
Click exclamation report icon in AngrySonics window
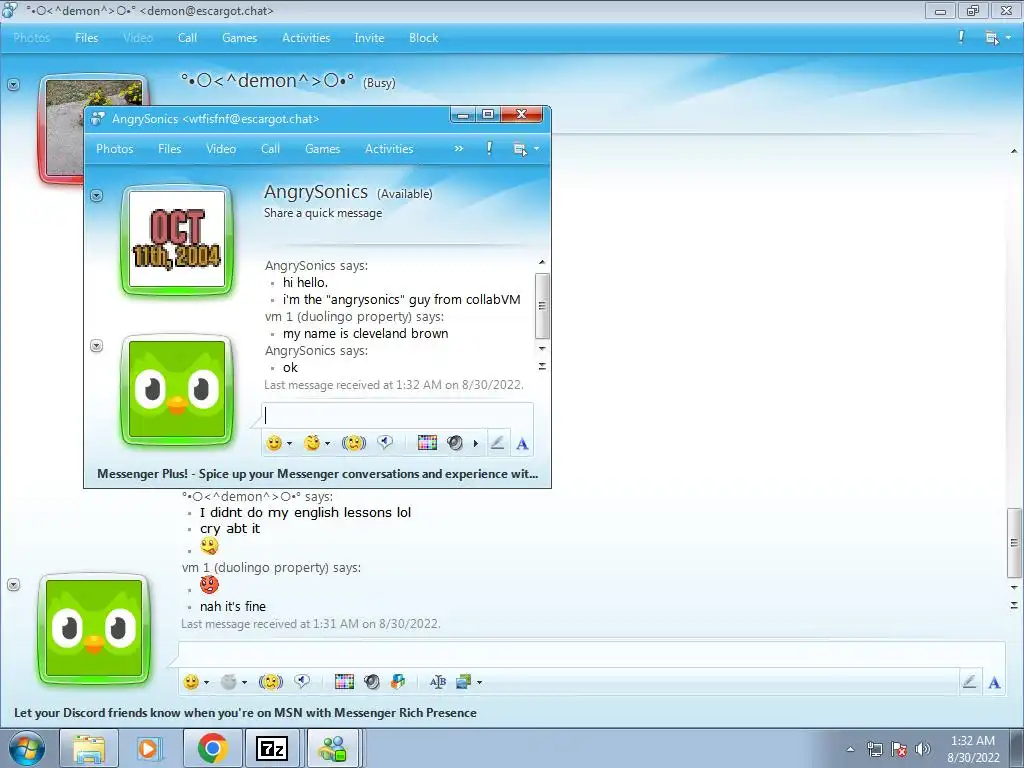[489, 149]
